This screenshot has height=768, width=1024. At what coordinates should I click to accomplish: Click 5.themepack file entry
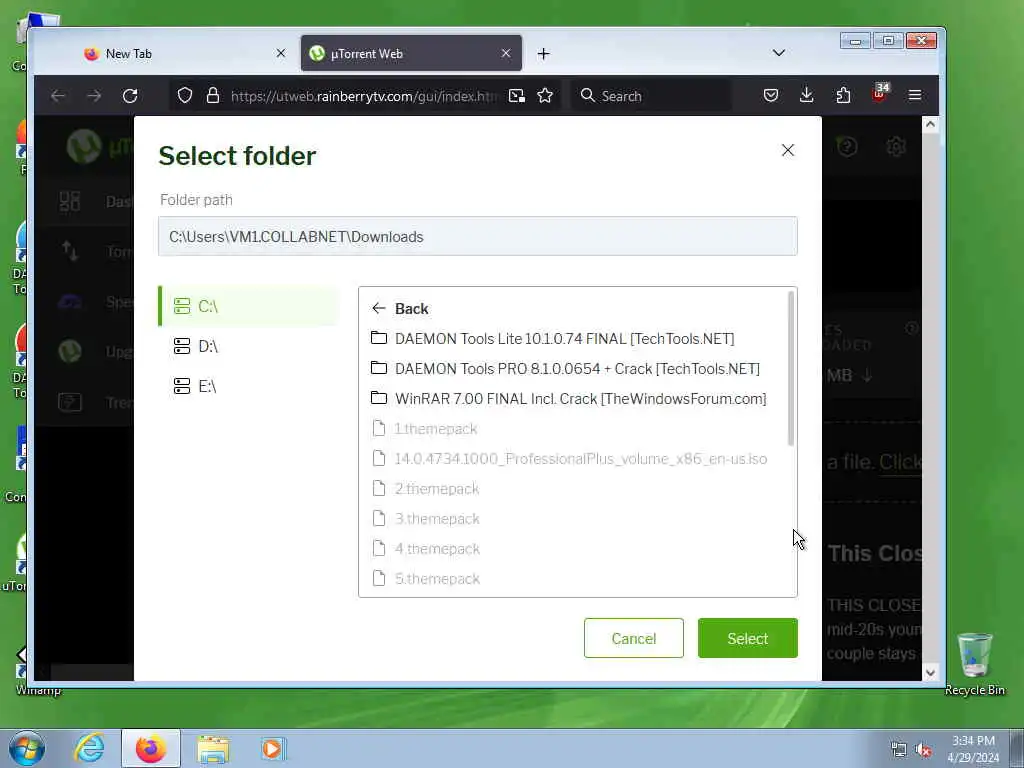(425, 579)
